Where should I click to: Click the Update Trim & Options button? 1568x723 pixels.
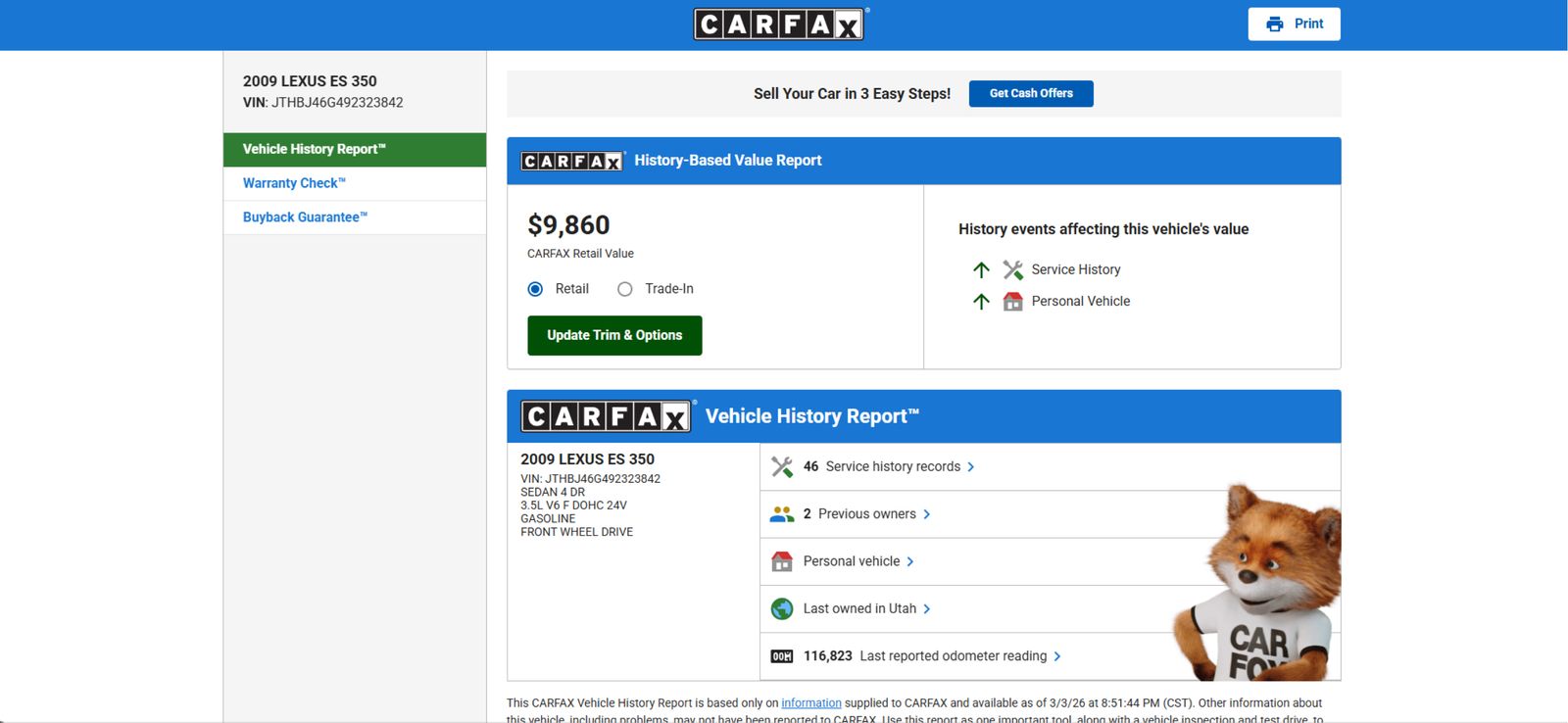(614, 335)
